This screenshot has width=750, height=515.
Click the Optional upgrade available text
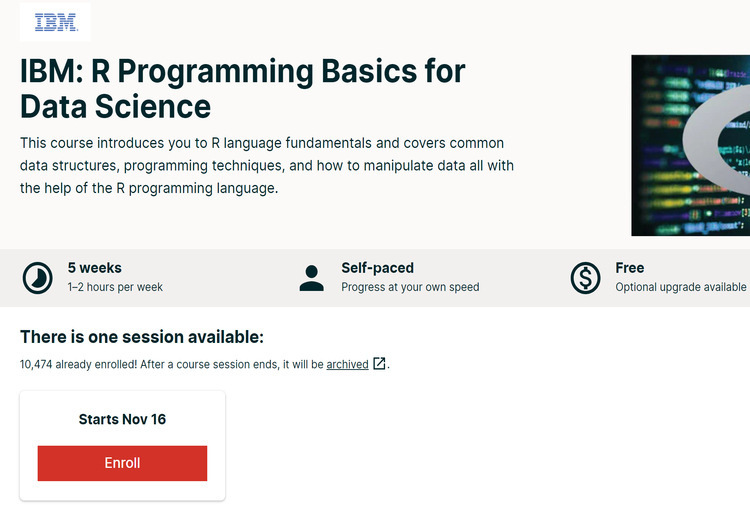tap(681, 287)
